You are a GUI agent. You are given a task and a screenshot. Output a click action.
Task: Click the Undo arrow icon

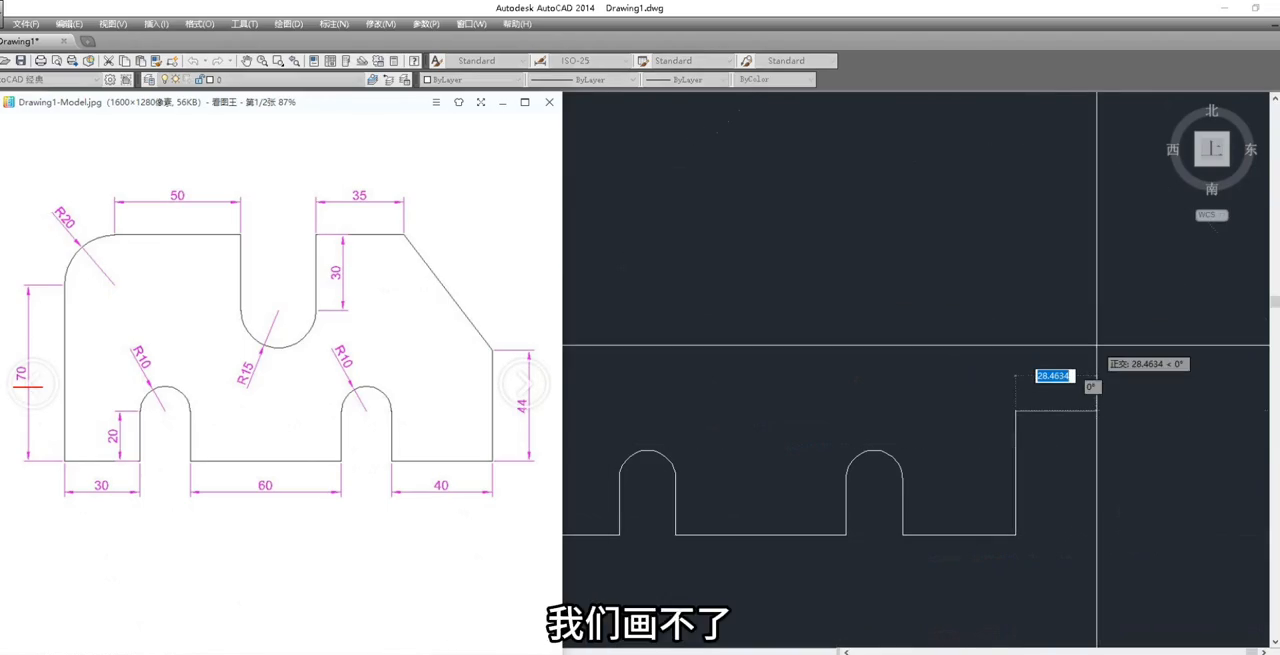click(193, 61)
